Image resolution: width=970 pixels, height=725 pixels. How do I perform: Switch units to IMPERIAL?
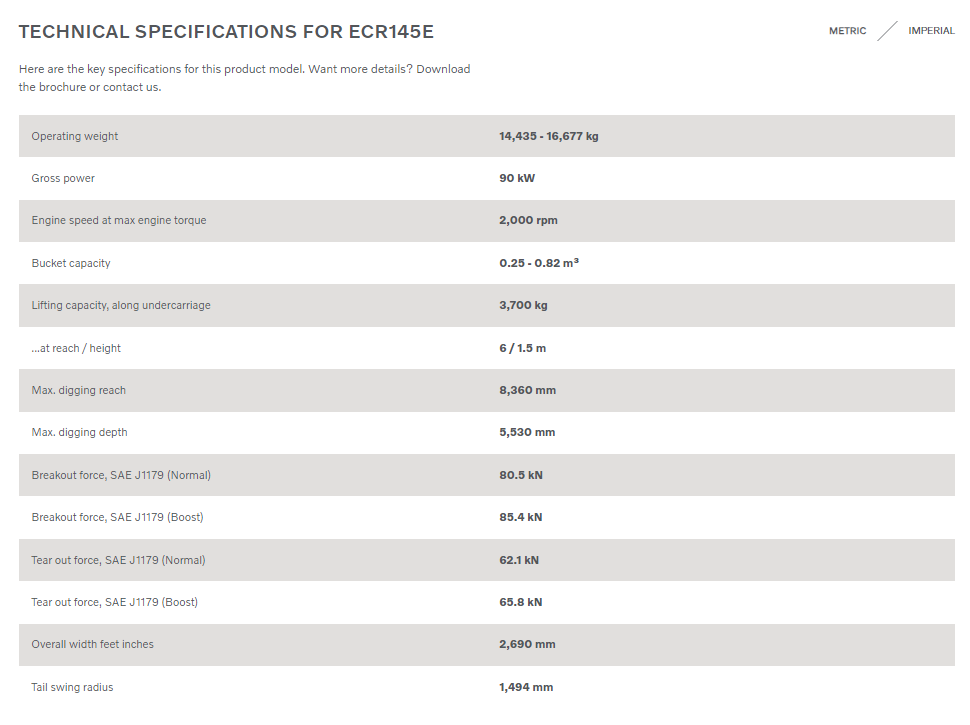pyautogui.click(x=931, y=31)
